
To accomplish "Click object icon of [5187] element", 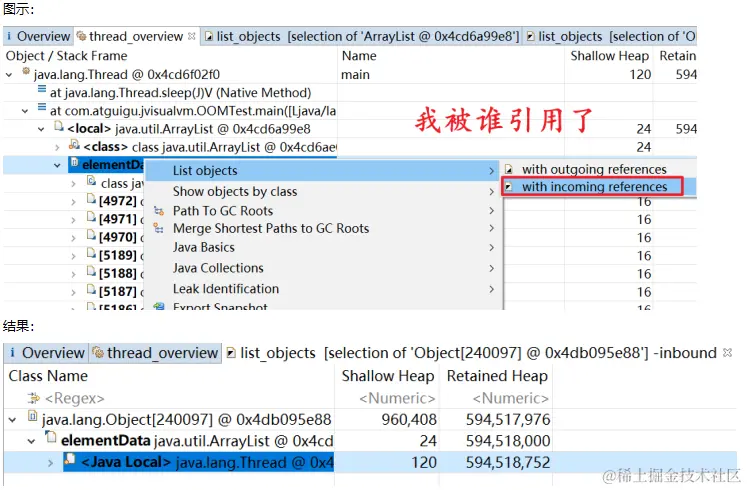I will click(x=91, y=289).
